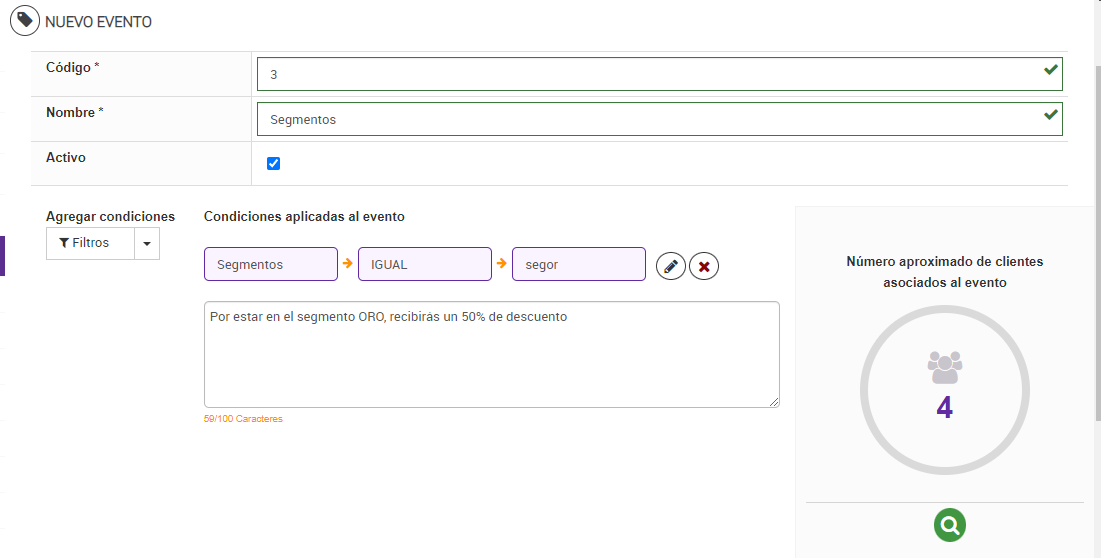Click the green magnifier search icon
The height and width of the screenshot is (558, 1101).
click(x=950, y=524)
